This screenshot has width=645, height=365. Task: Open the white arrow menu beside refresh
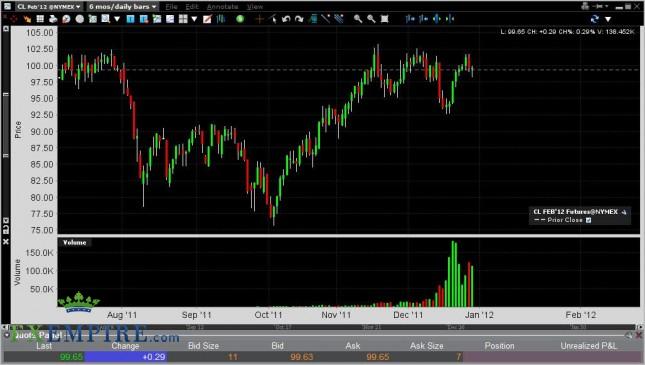[x=608, y=19]
